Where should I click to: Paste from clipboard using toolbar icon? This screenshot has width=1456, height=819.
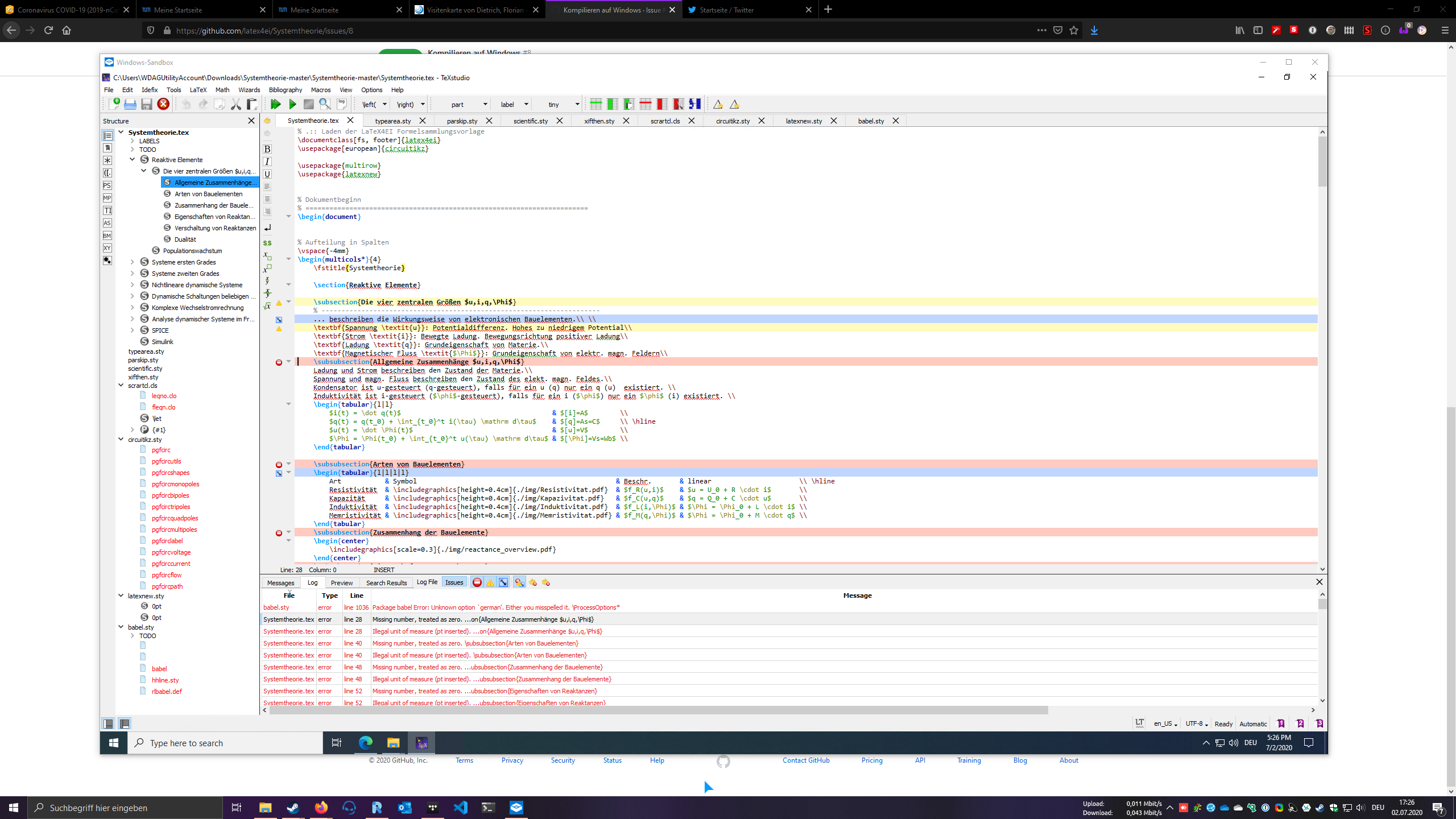[252, 104]
